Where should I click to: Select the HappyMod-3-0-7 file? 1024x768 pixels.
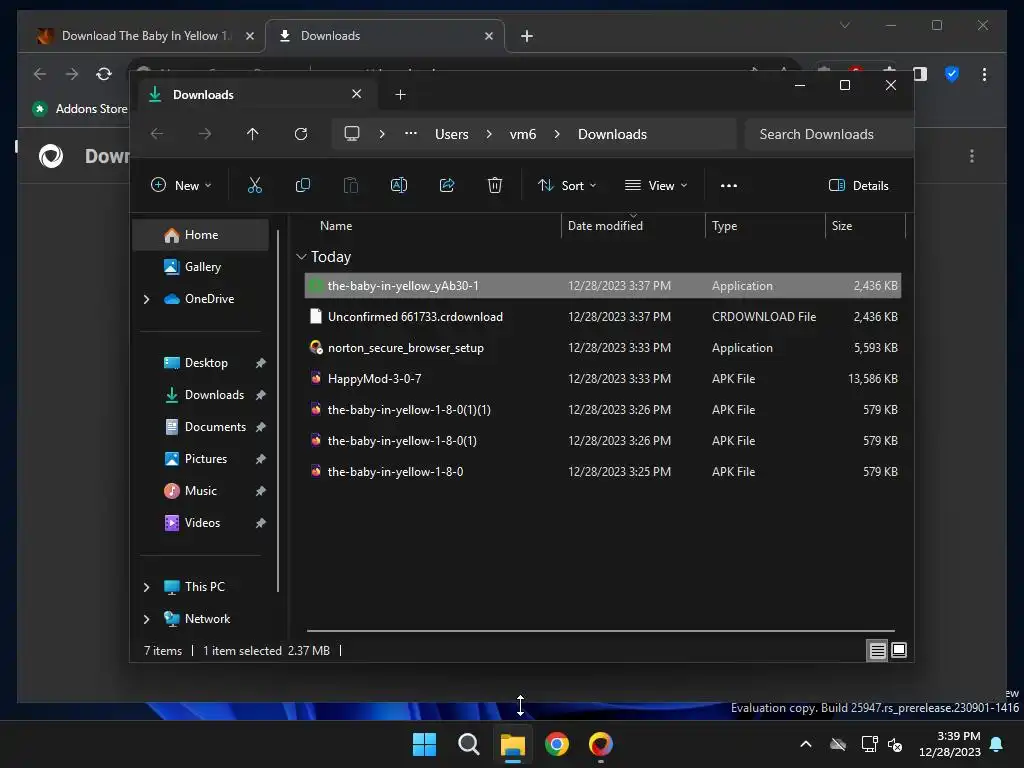(x=603, y=379)
